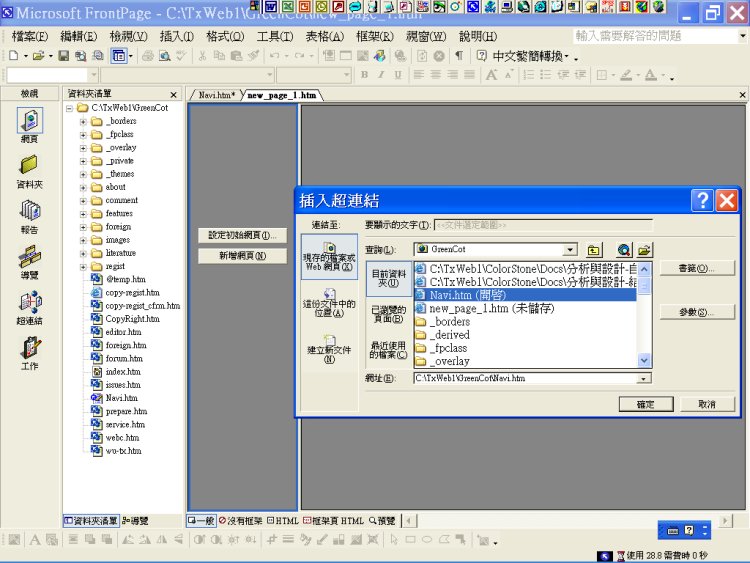The width and height of the screenshot is (750, 563).
Task: Click the 書籤 (Bookmark) button
Action: pyautogui.click(x=699, y=268)
